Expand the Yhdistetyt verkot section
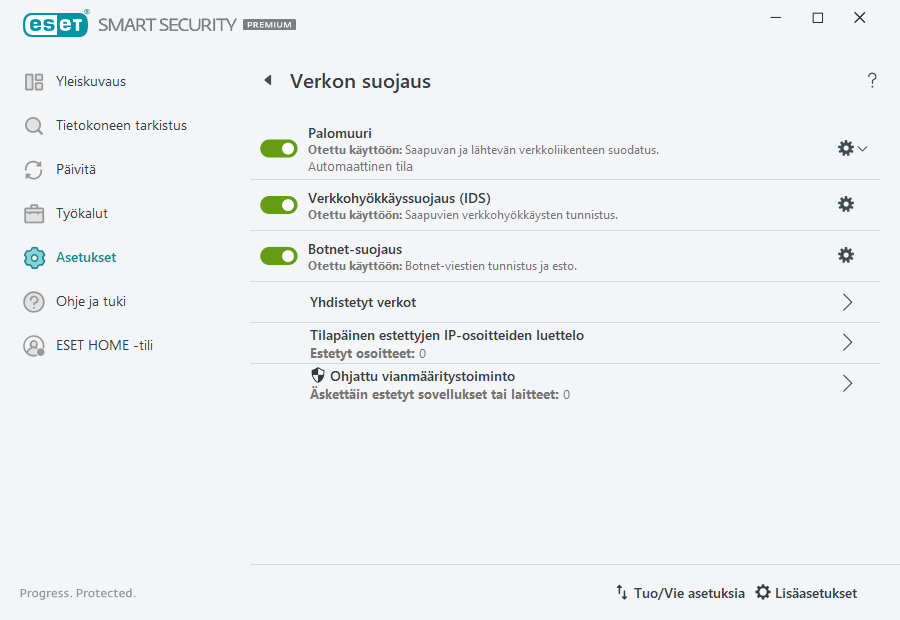The height and width of the screenshot is (620, 900). tap(846, 301)
